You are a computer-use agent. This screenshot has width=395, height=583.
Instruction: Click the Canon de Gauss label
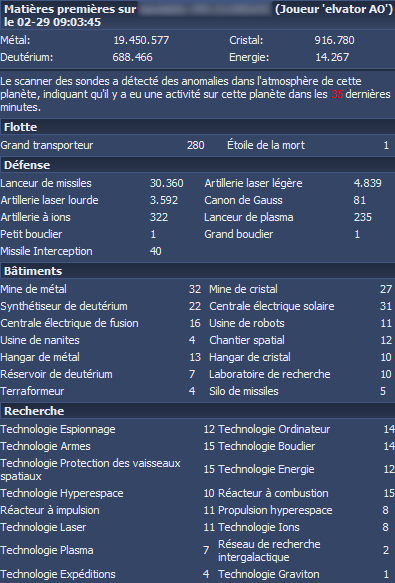[243, 200]
